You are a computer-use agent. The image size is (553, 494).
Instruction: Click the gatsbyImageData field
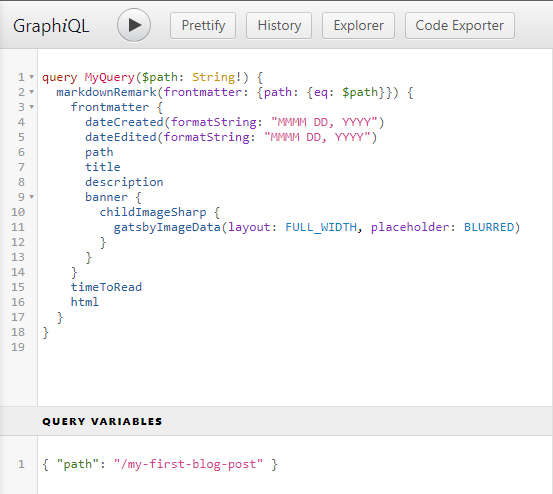[x=167, y=227]
